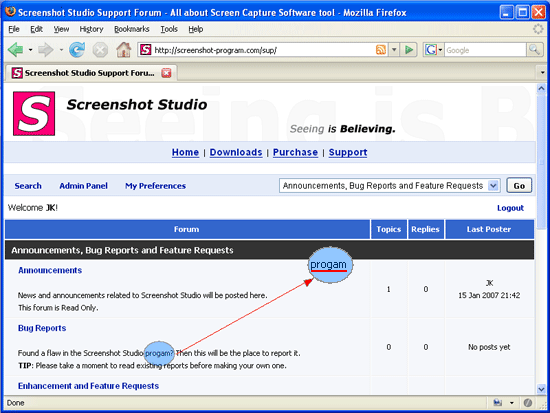Open the Announcements forum
This screenshot has height=413, width=550.
(x=50, y=270)
